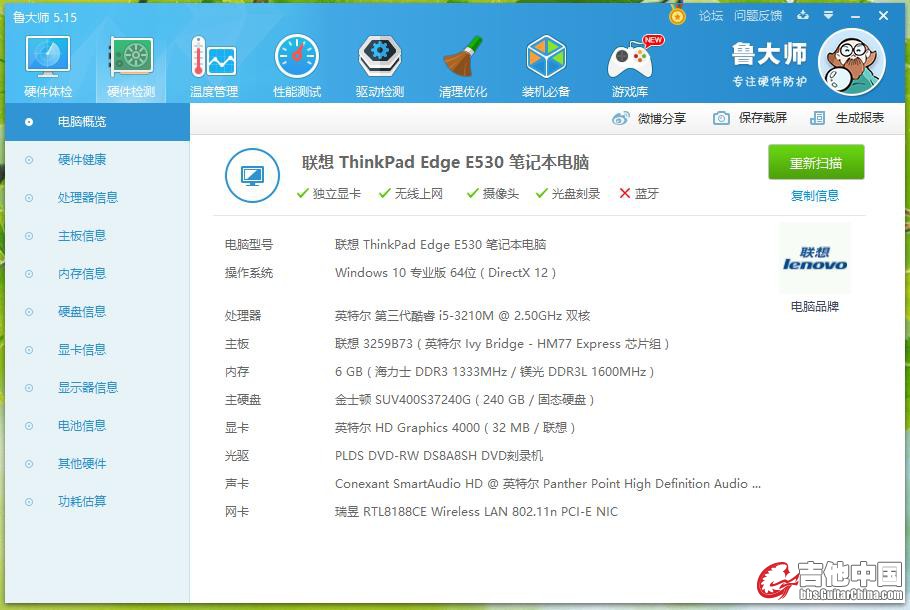Click the 联想 ThinkPad Edge E530 heading
The width and height of the screenshot is (910, 610).
445,162
